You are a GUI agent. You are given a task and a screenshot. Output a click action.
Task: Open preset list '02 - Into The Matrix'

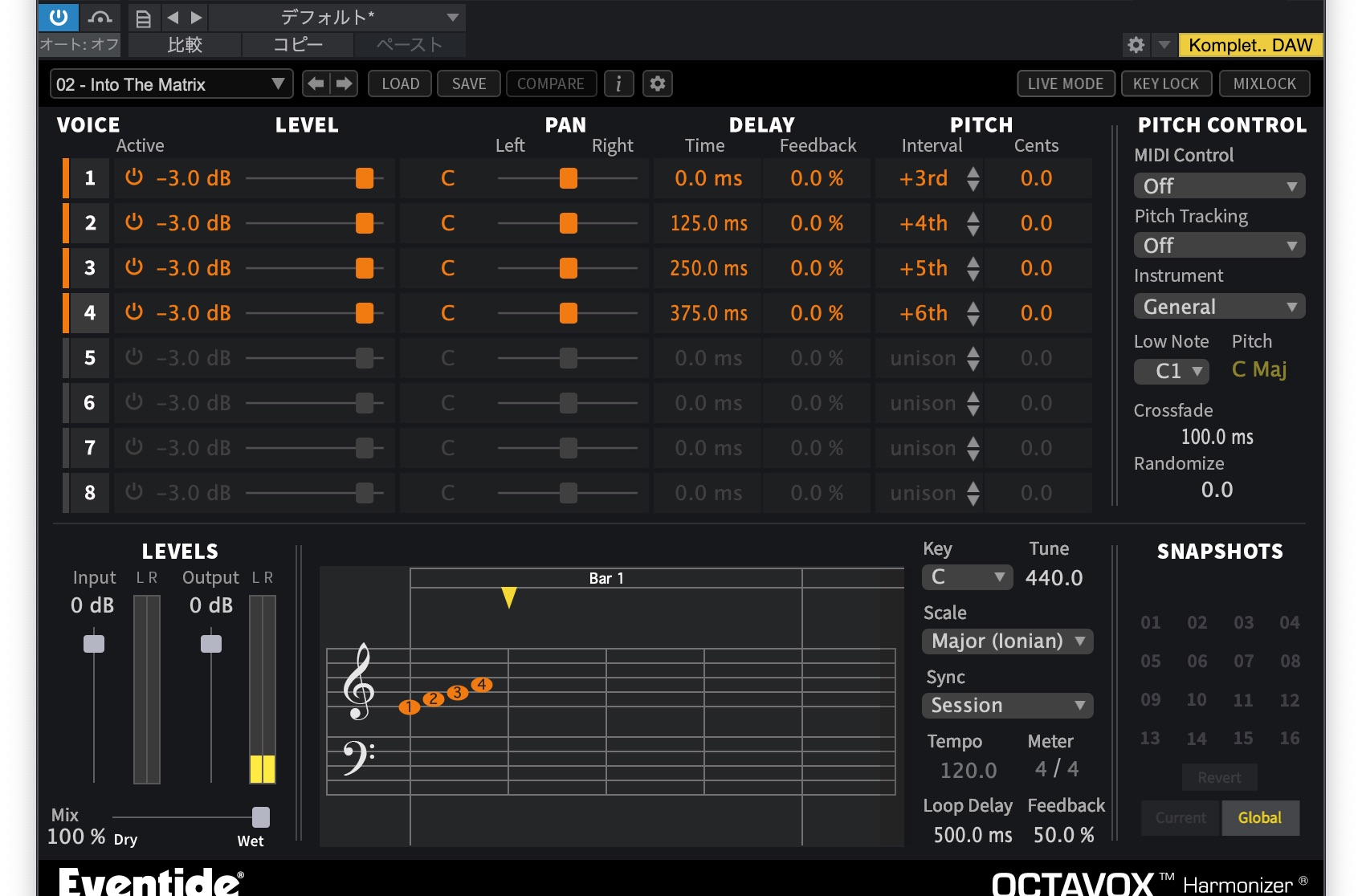tap(170, 84)
